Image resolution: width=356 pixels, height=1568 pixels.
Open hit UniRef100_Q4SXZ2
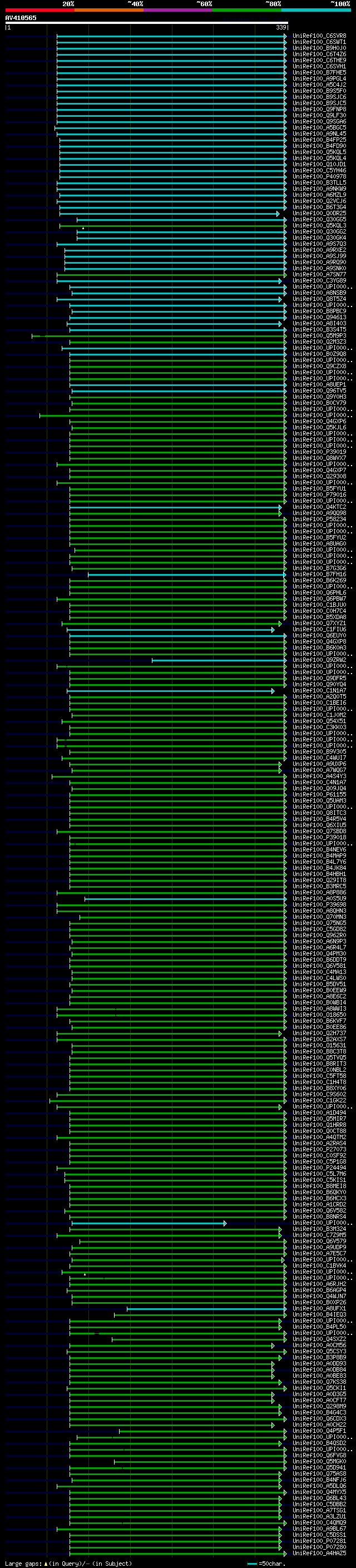(x=319, y=1339)
